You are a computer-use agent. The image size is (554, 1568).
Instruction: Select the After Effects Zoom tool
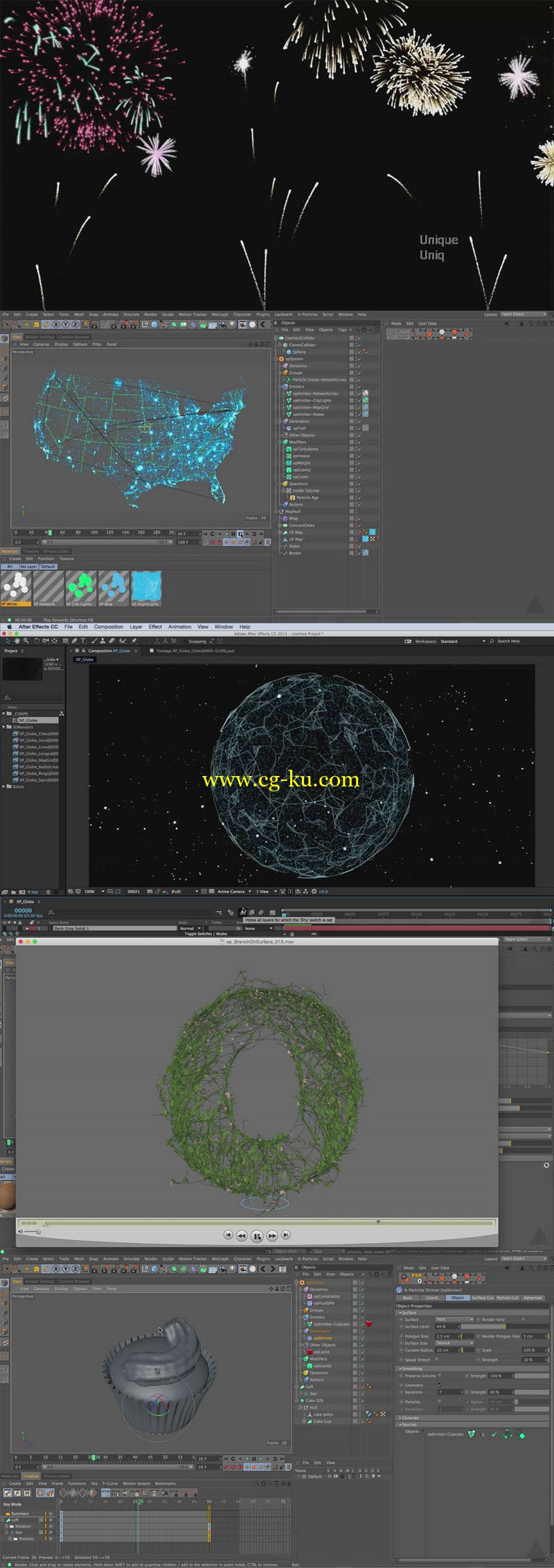click(x=26, y=640)
